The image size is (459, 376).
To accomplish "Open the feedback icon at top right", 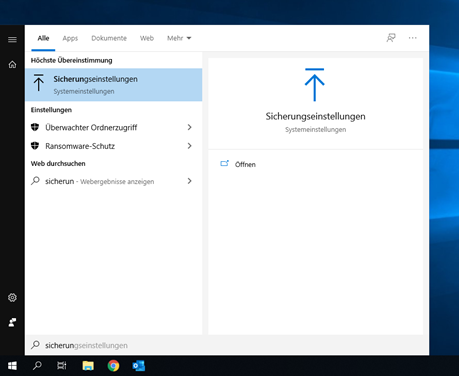I will point(391,38).
